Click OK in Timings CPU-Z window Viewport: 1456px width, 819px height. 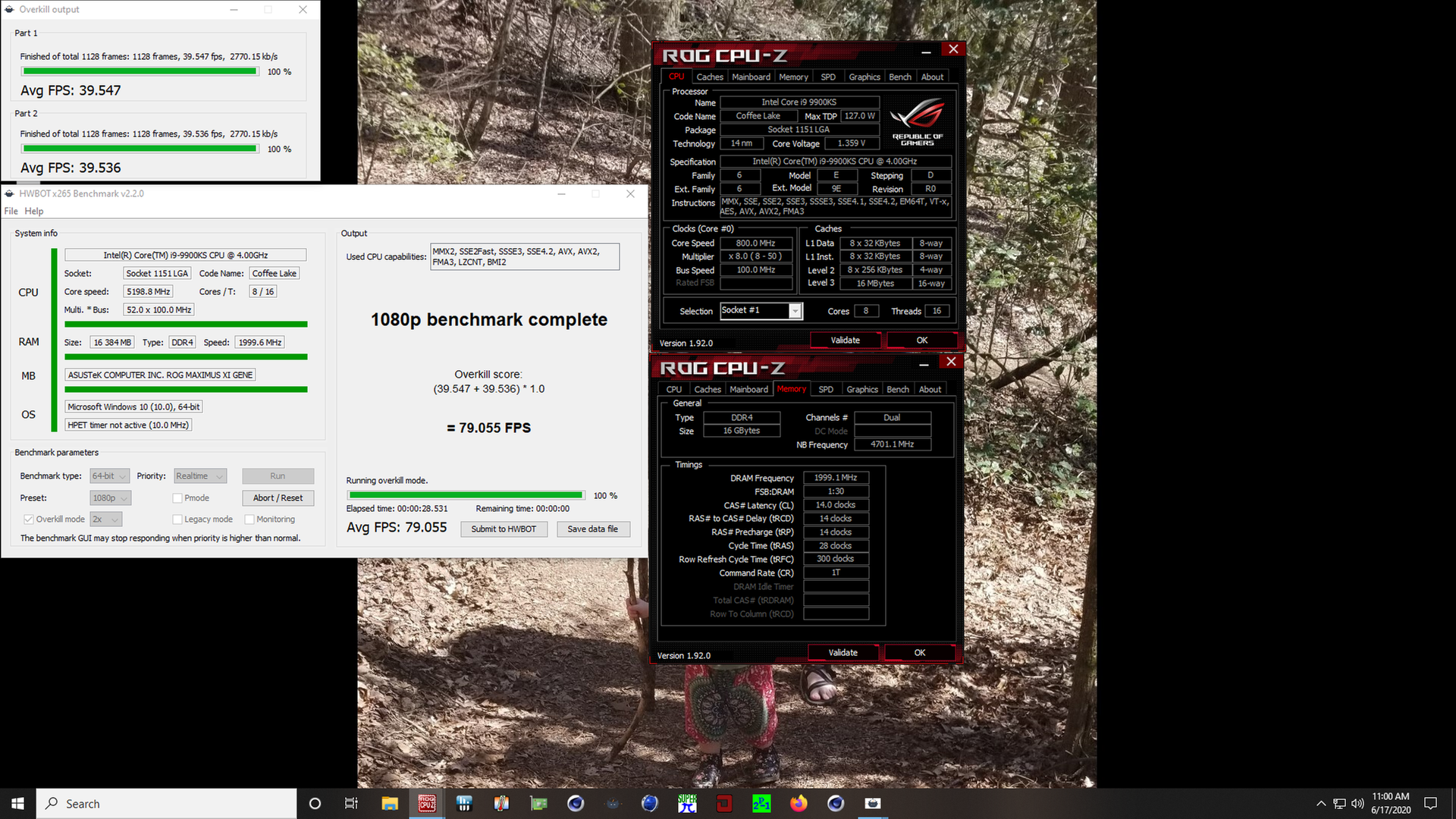pos(919,653)
